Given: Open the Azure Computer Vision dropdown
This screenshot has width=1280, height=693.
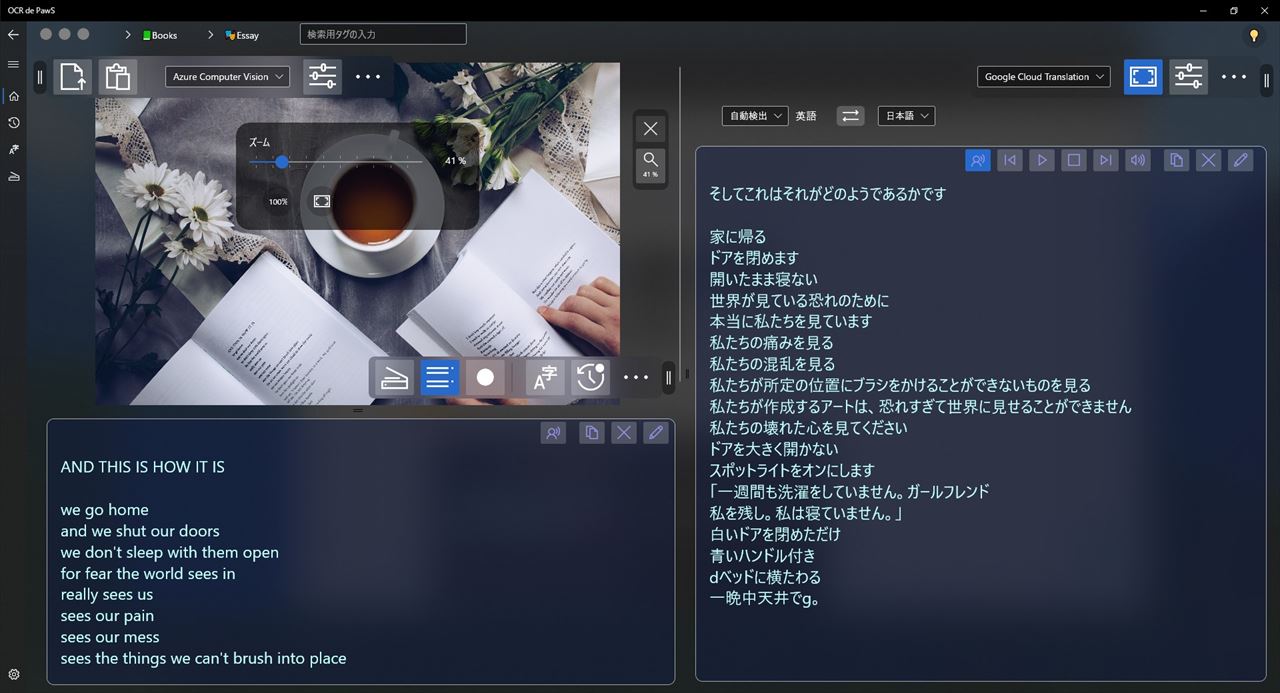Looking at the screenshot, I should (227, 77).
